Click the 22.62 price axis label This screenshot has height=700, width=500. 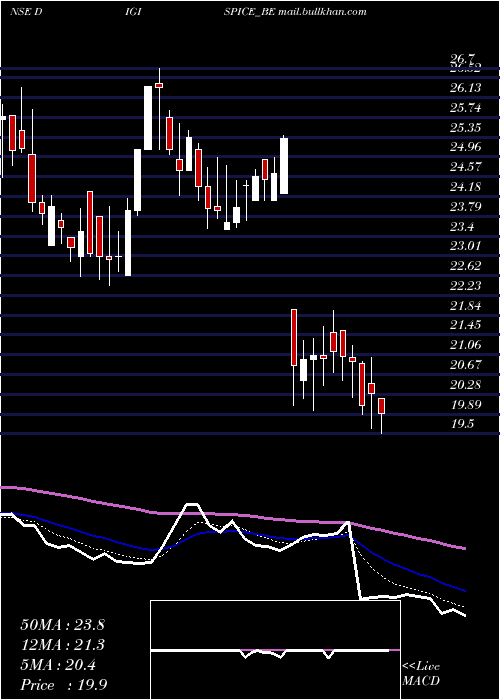pyautogui.click(x=466, y=266)
